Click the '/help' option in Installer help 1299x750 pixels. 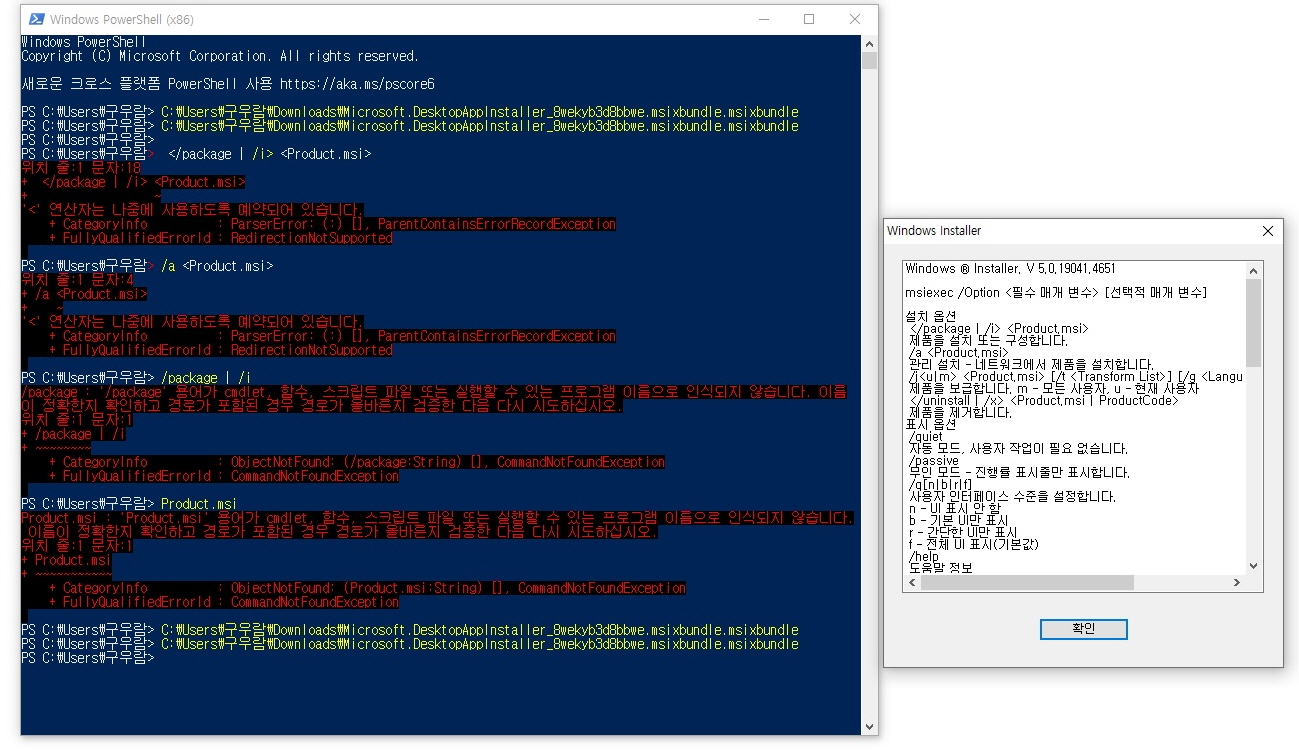coord(924,556)
